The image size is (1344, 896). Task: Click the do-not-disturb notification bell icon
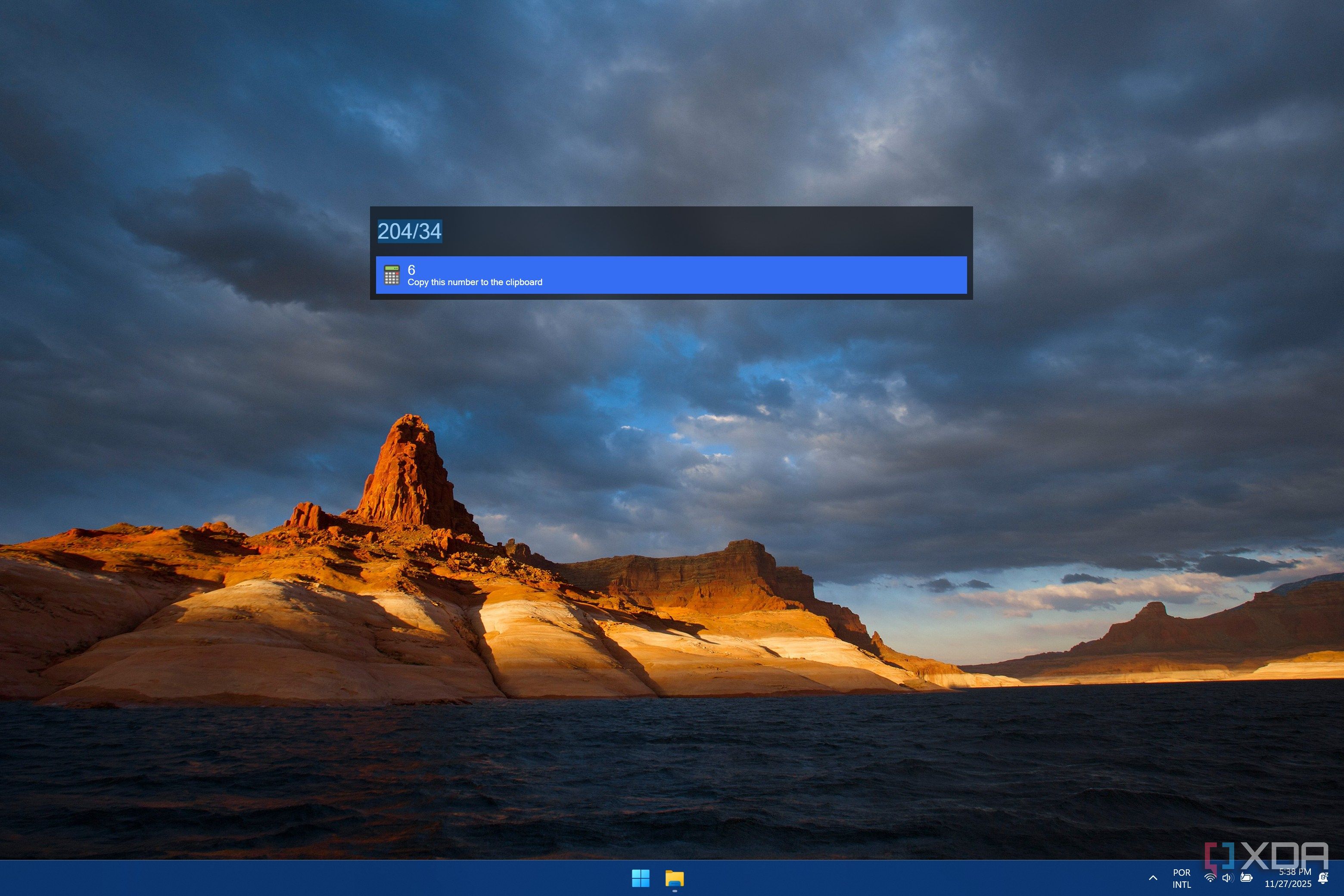tap(1323, 878)
